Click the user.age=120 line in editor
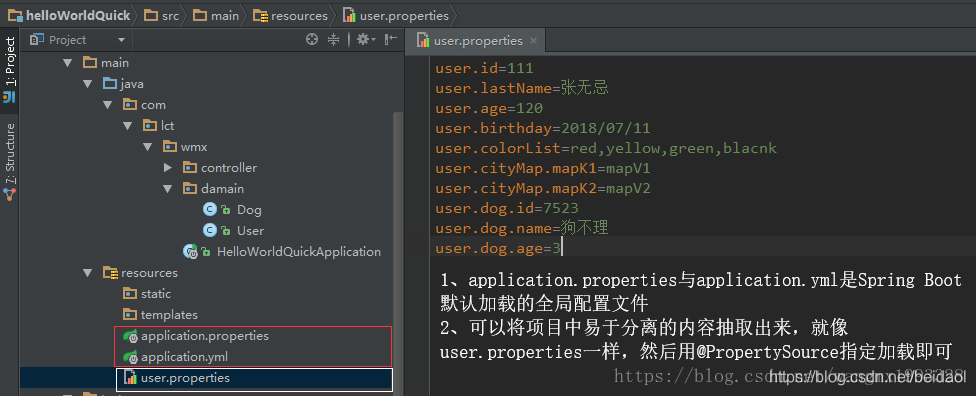The height and width of the screenshot is (396, 976). [x=489, y=108]
